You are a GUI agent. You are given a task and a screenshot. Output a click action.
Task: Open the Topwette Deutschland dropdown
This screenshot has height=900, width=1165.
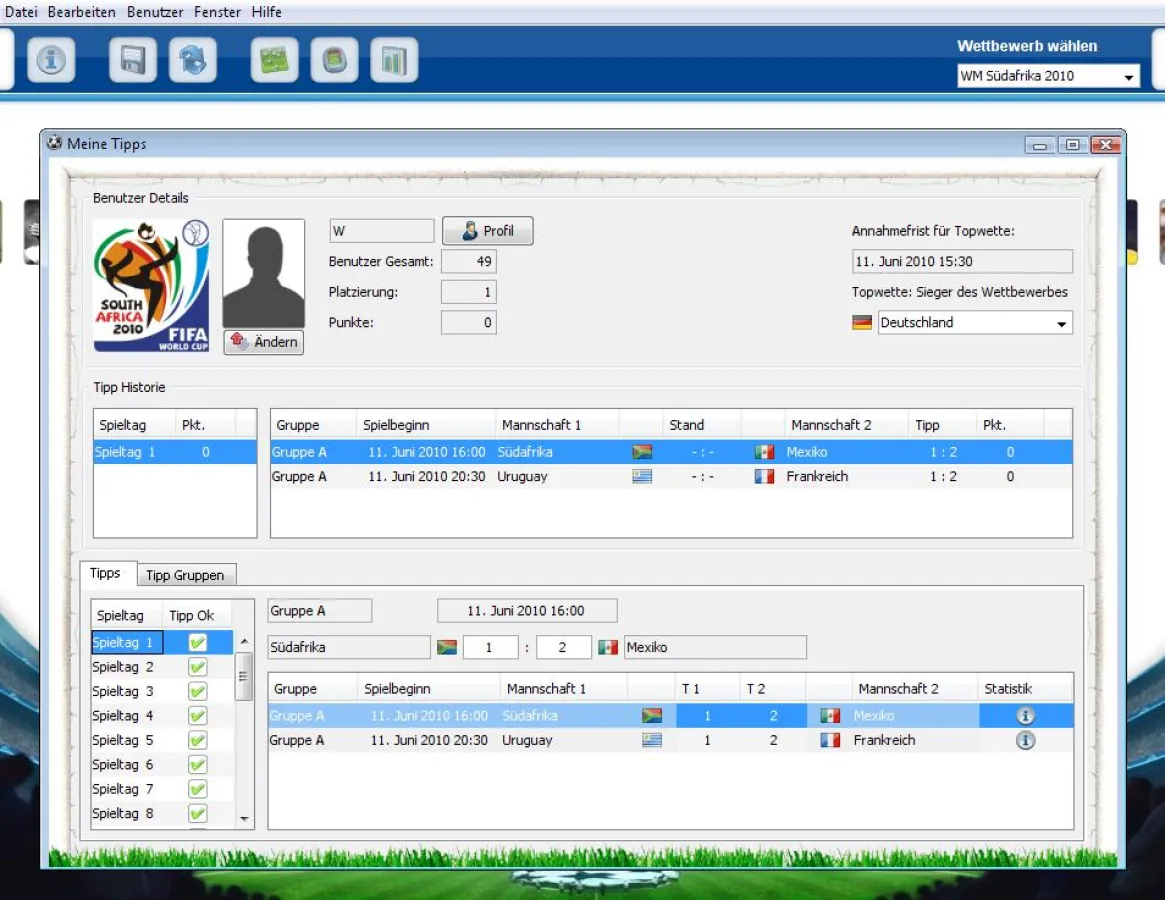1061,322
